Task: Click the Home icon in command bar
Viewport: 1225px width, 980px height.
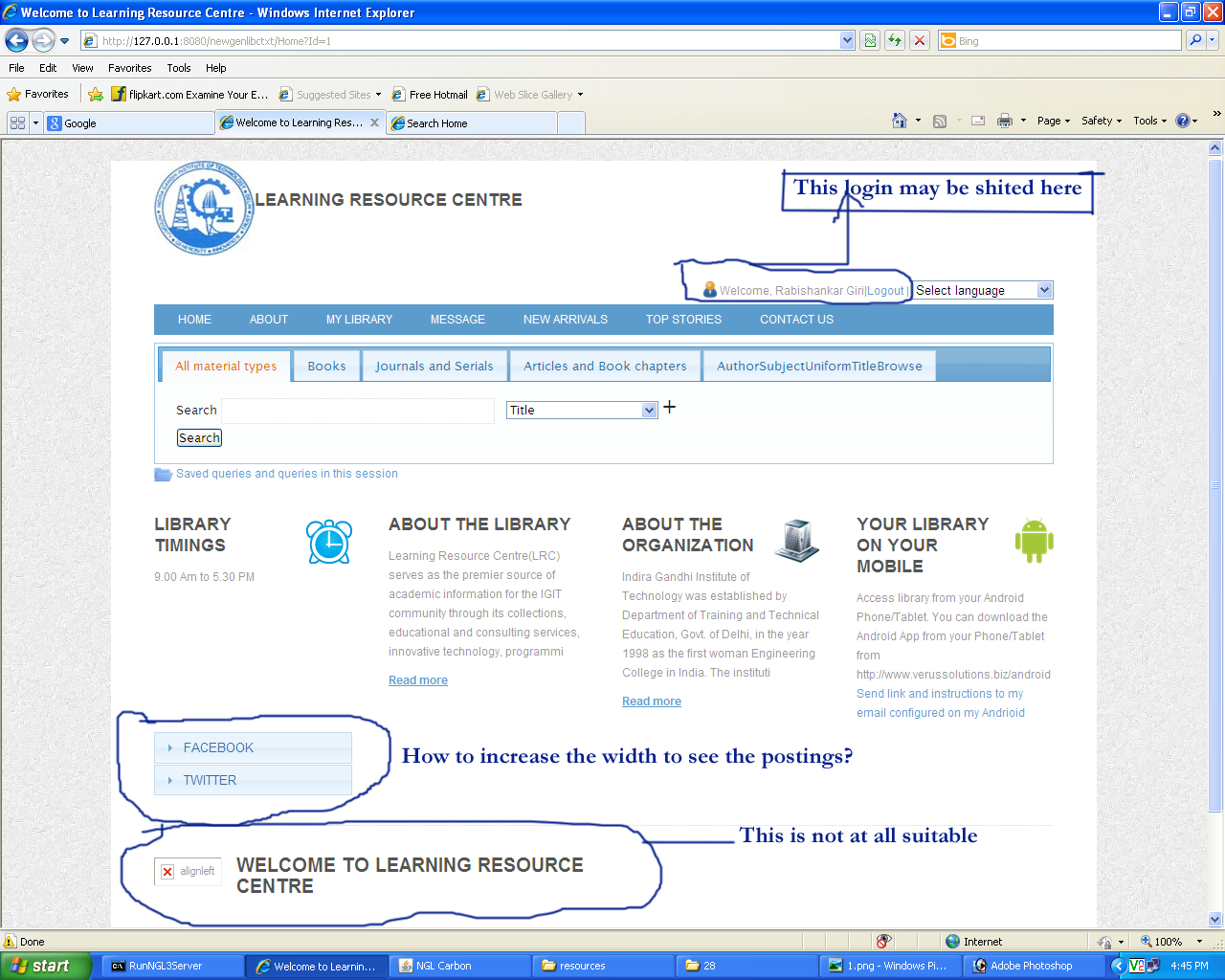Action: tap(899, 121)
